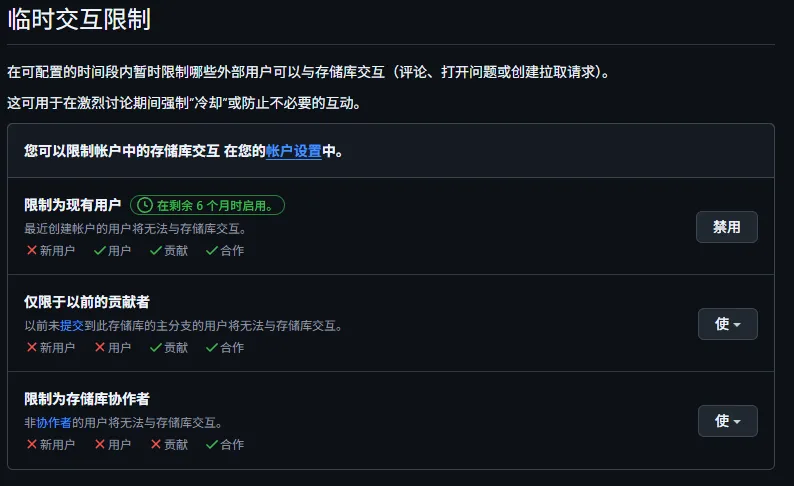
Task: Open the 使 dropdown for 仅限于以前的贡献者
Action: point(727,324)
